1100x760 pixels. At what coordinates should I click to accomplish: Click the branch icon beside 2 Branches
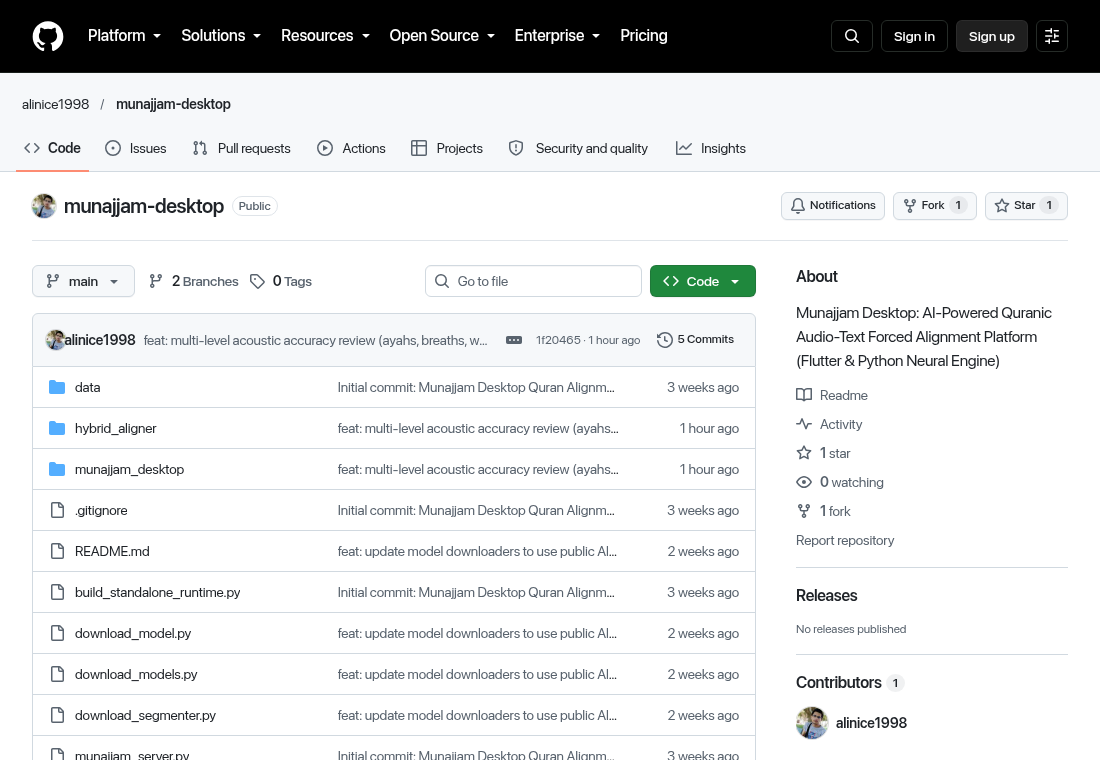pyautogui.click(x=156, y=281)
